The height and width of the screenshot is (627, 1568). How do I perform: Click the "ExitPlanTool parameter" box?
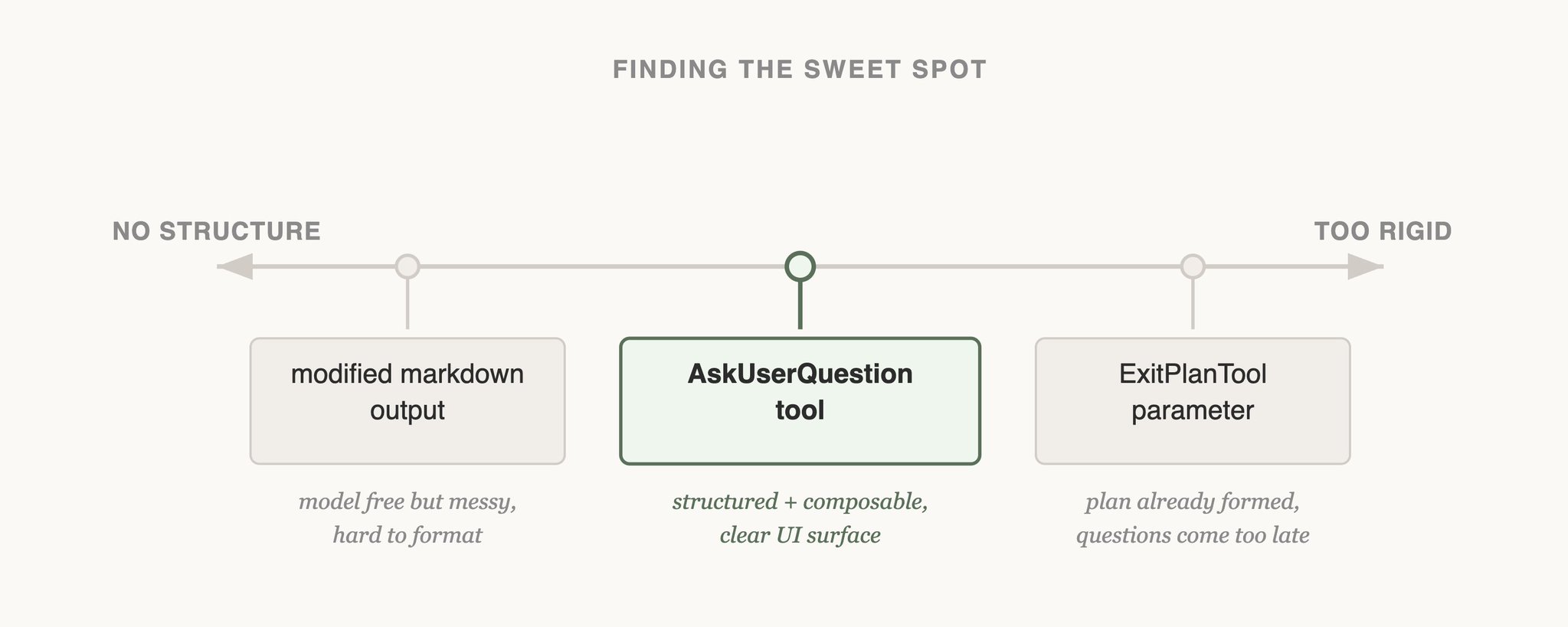click(x=1193, y=400)
